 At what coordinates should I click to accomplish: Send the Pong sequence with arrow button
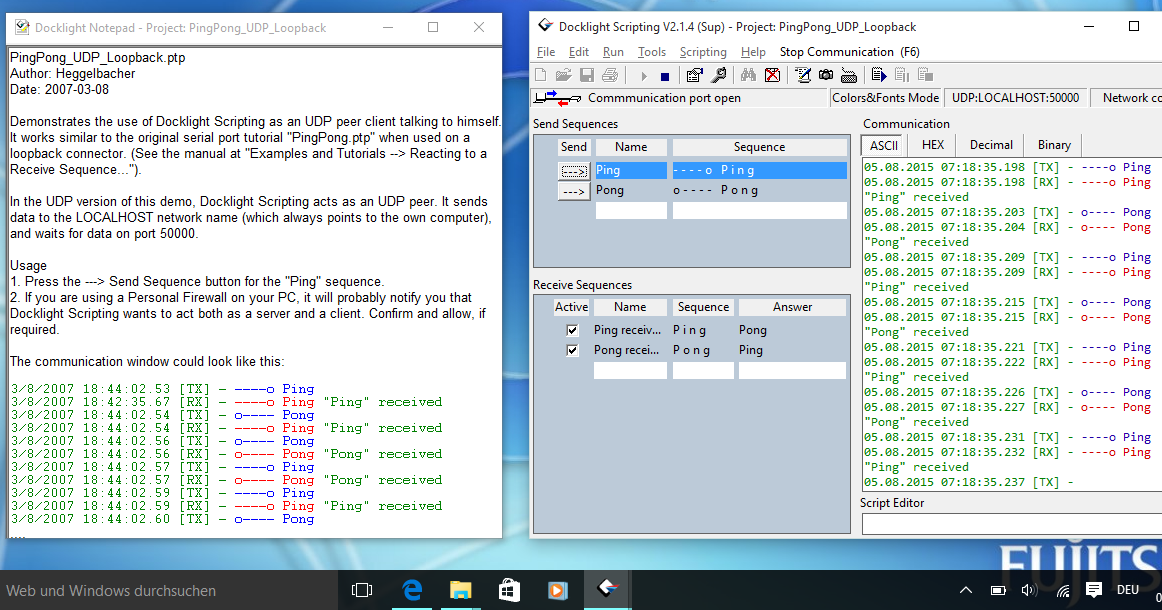coord(574,191)
